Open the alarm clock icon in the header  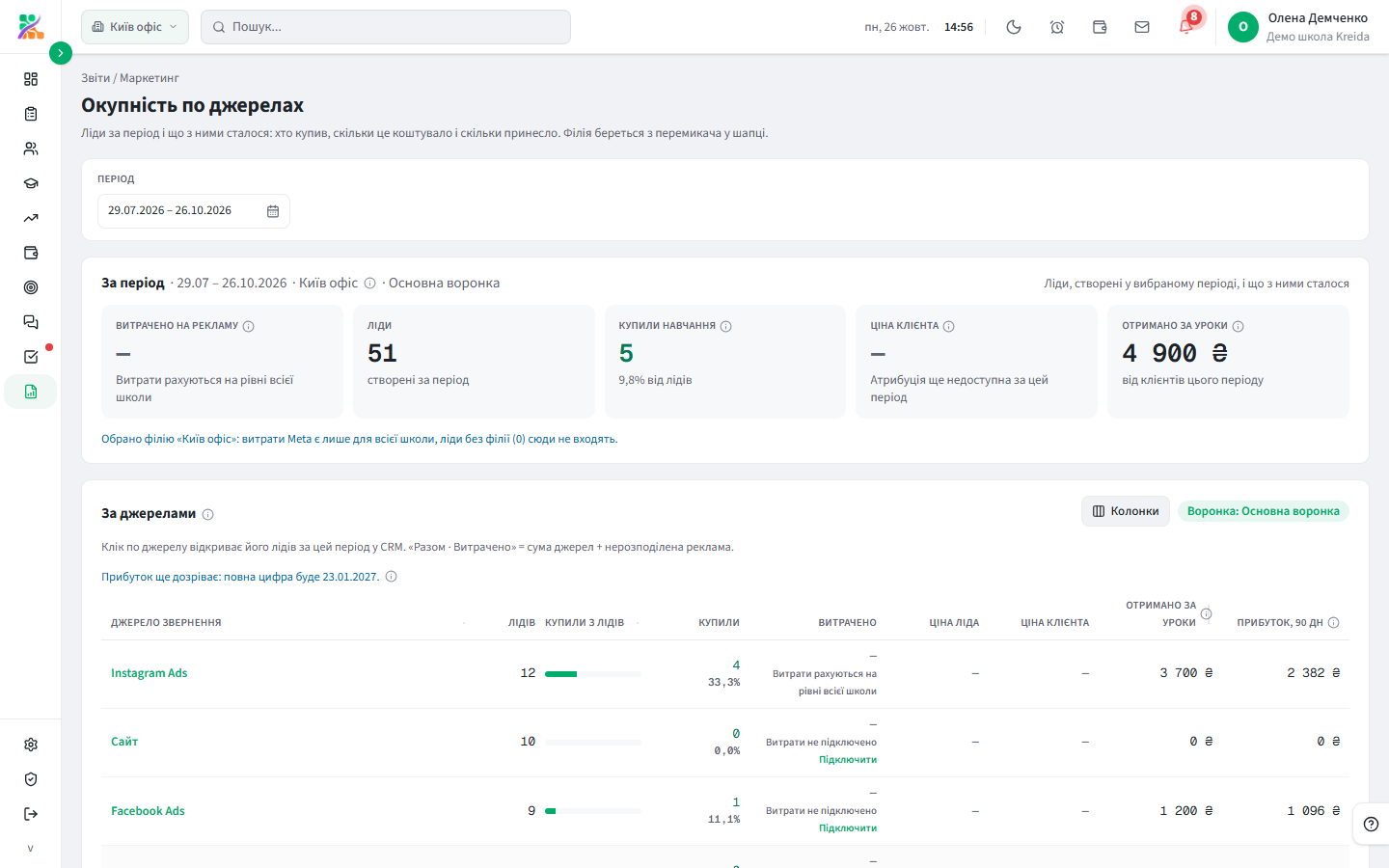point(1057,27)
